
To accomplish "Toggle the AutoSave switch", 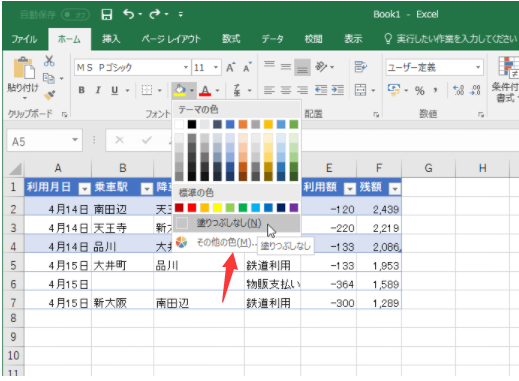I will 75,15.
